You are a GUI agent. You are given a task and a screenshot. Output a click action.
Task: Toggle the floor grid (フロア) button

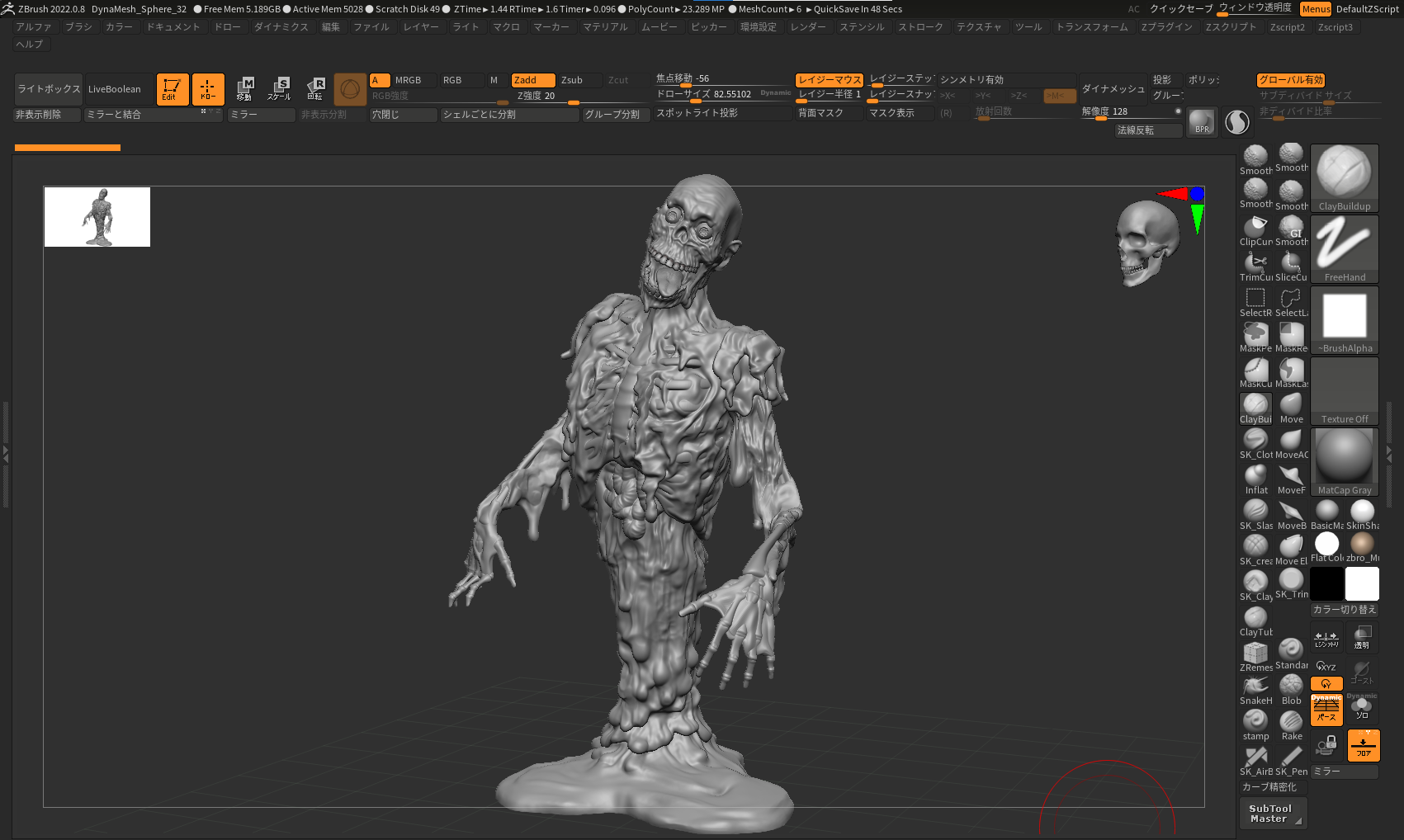tap(1363, 745)
